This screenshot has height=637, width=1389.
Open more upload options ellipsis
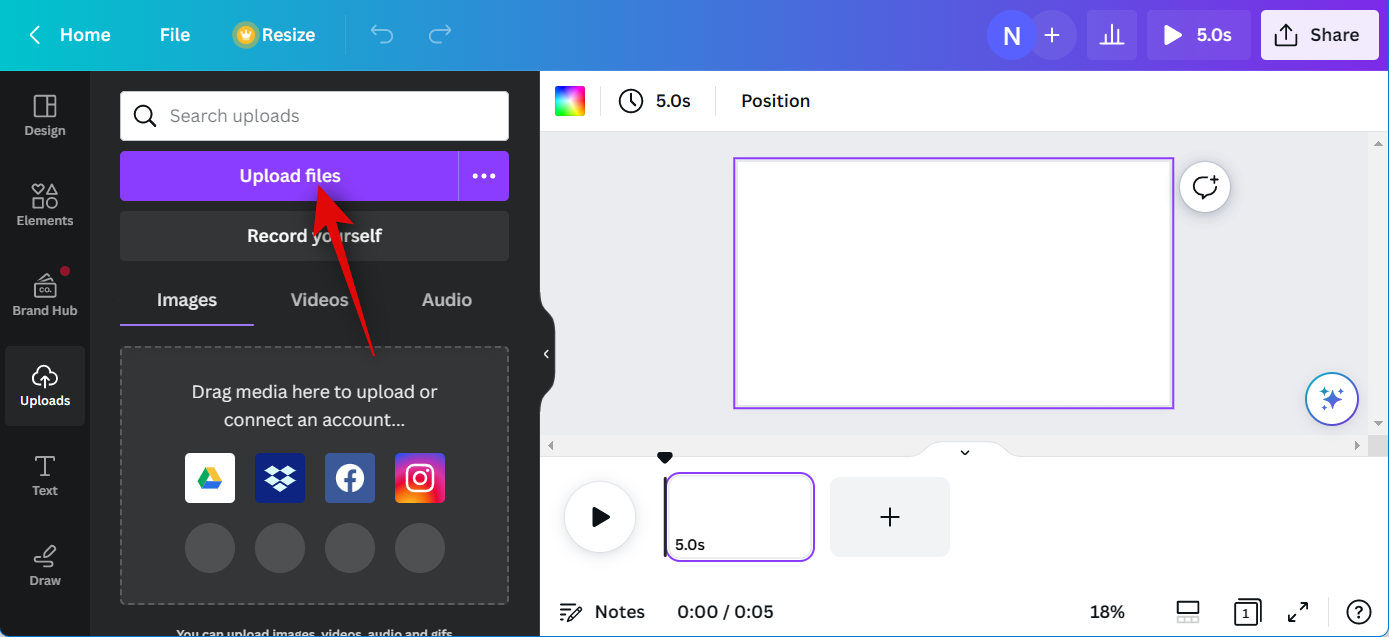(484, 176)
